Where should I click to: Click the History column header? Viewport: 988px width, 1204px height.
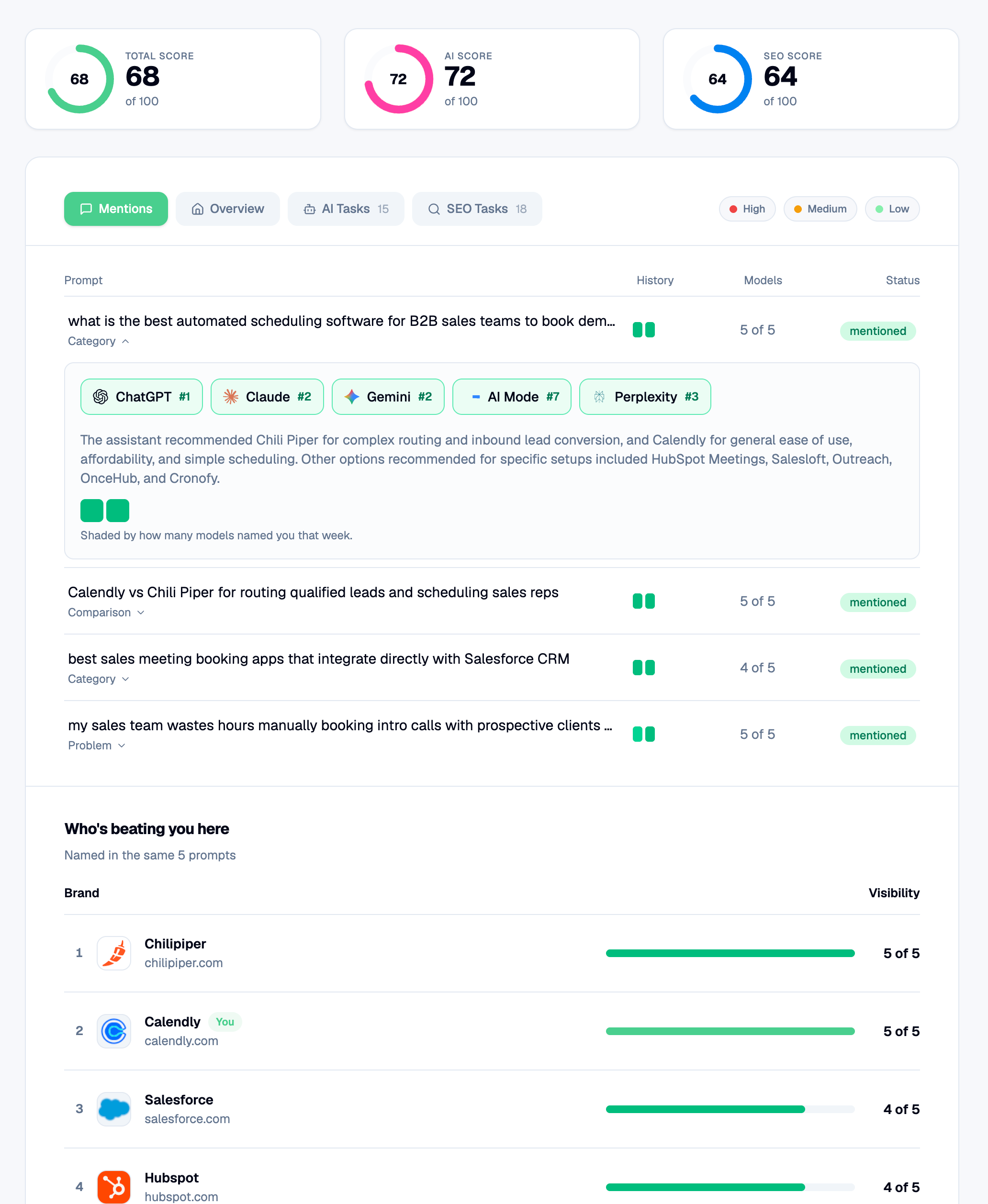[654, 280]
